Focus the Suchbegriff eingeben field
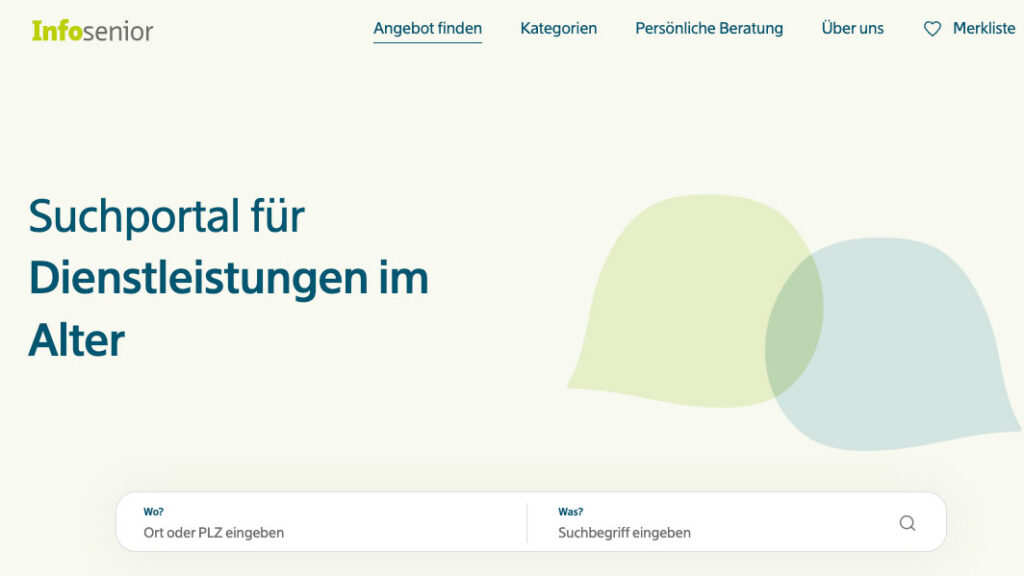Screen dimensions: 1024x576 (624, 532)
